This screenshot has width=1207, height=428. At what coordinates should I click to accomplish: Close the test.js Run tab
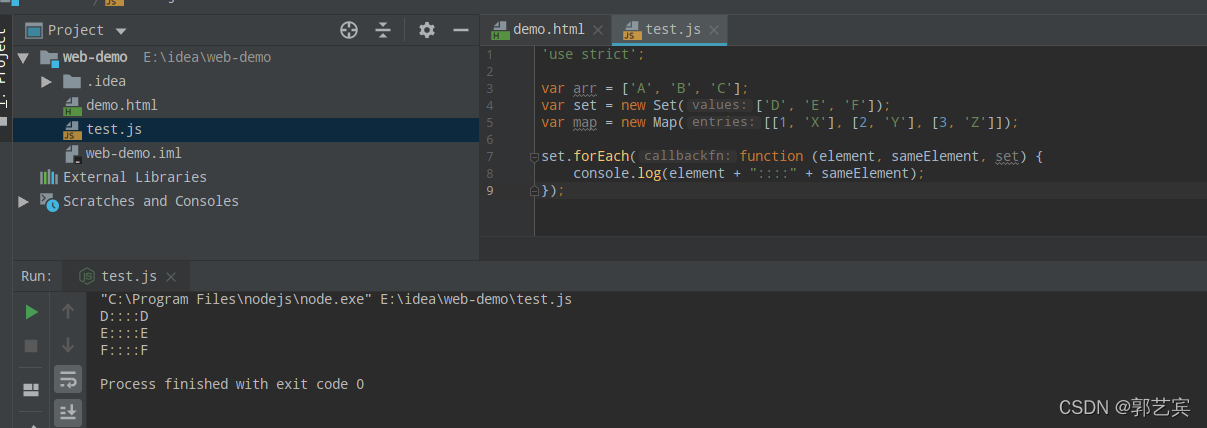coord(172,277)
